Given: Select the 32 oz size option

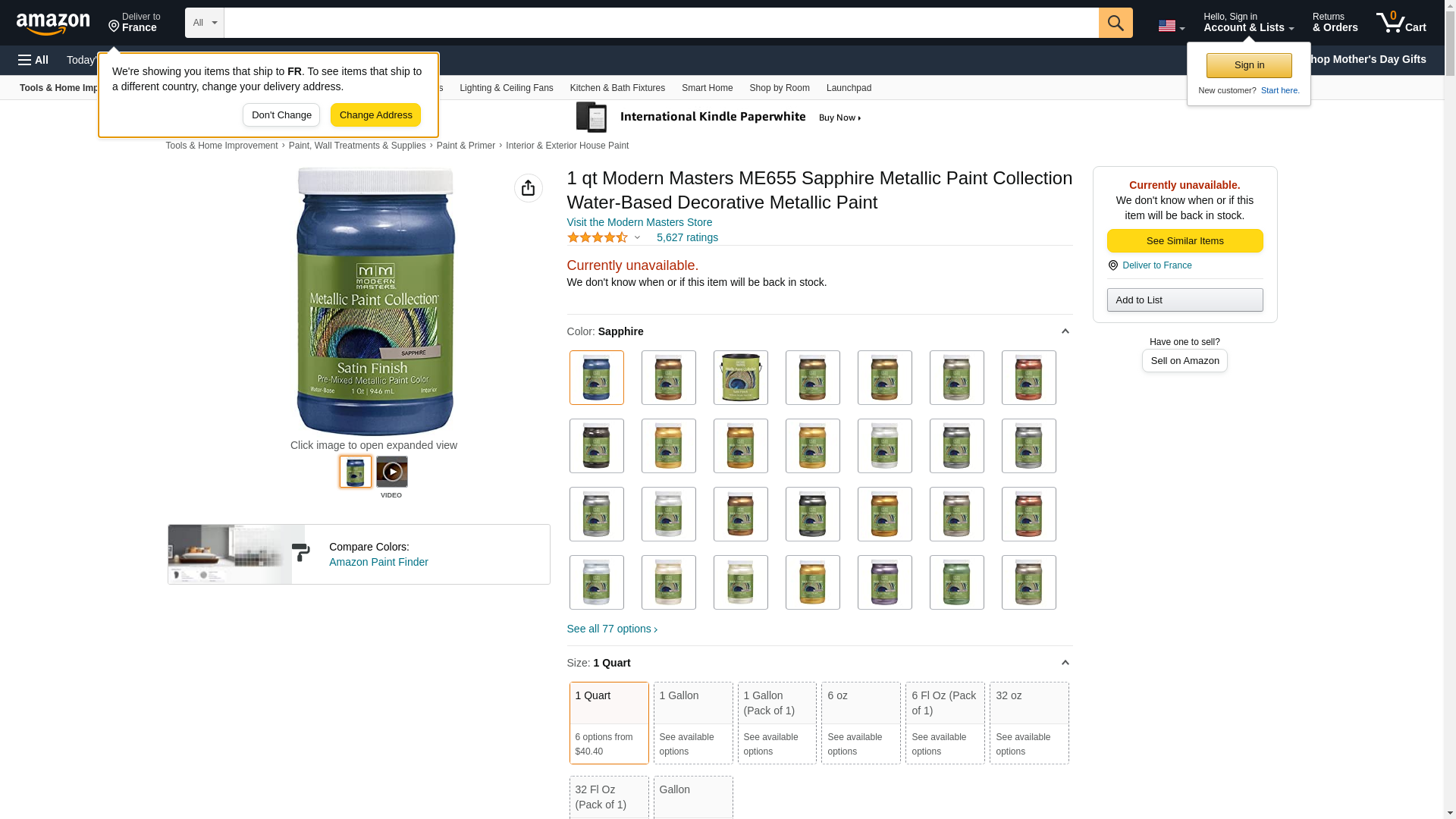Looking at the screenshot, I should [x=1028, y=722].
